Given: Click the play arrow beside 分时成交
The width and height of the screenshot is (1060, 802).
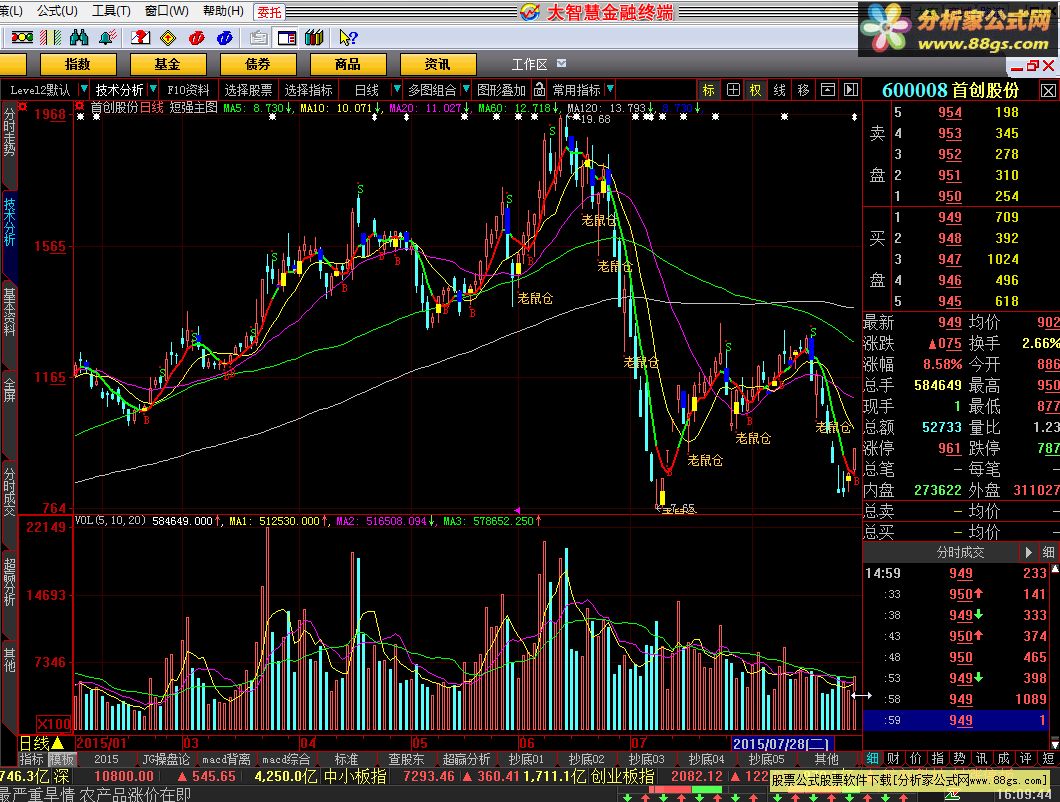Looking at the screenshot, I should [x=1028, y=552].
